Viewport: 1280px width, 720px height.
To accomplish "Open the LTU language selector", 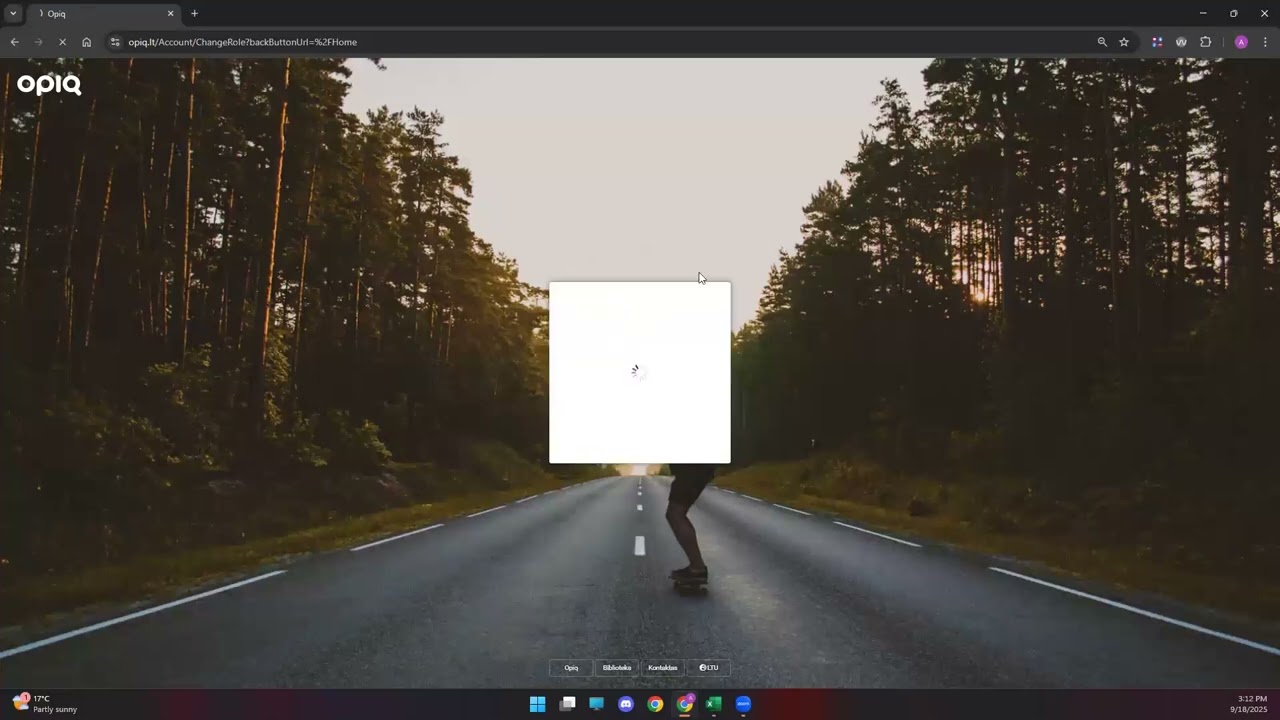I will (708, 668).
